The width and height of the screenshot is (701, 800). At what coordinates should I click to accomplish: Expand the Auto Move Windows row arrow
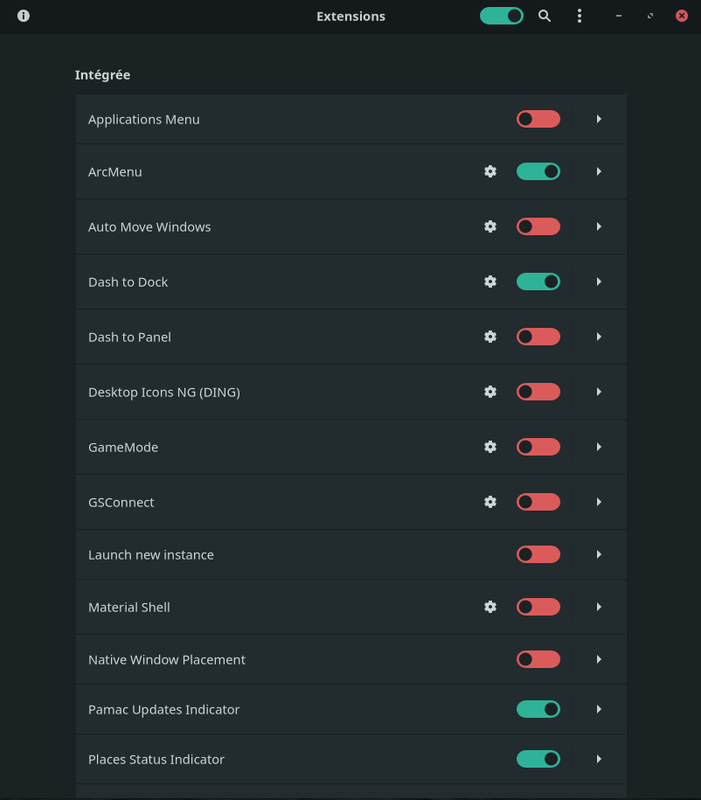(599, 227)
